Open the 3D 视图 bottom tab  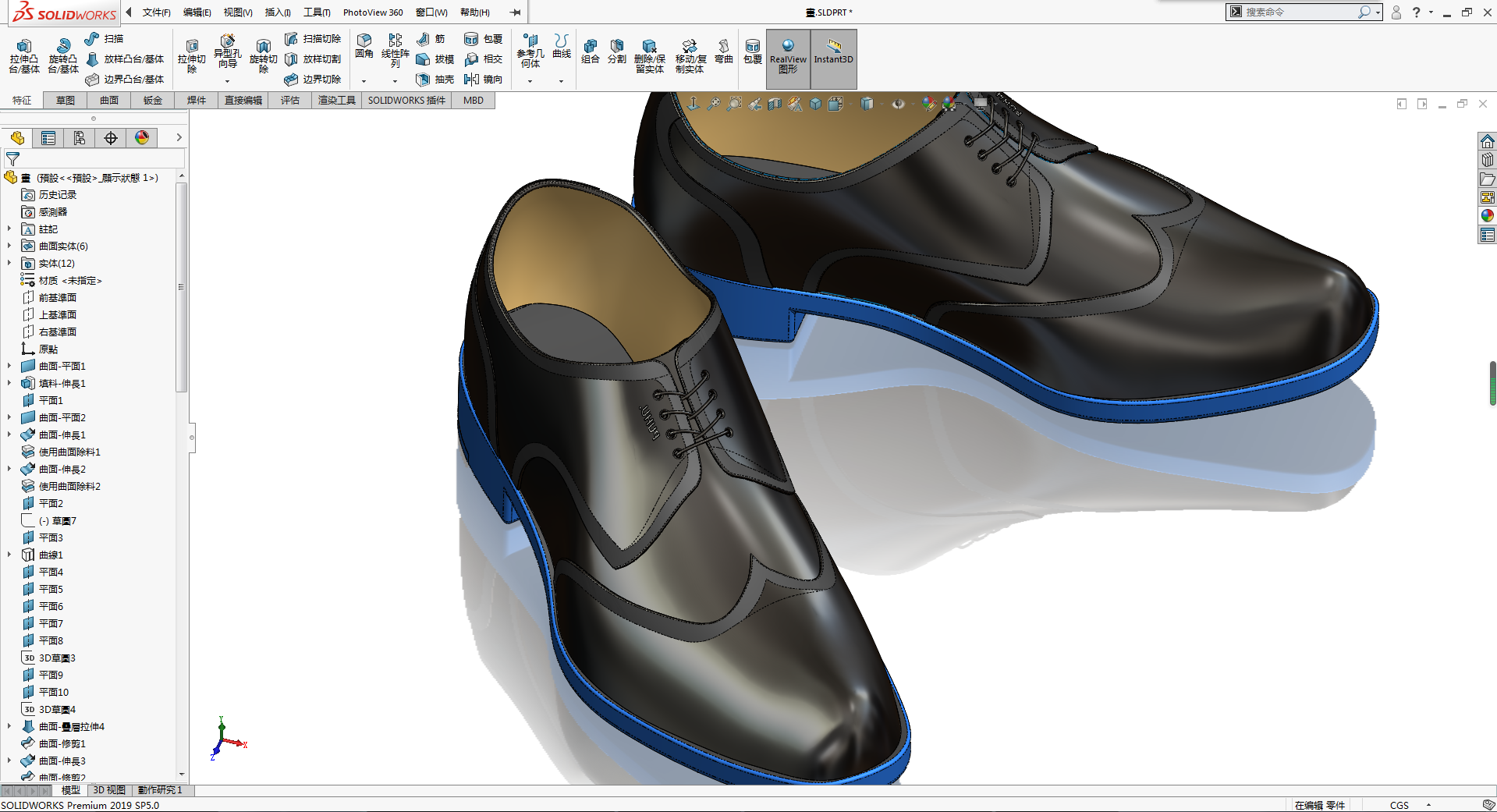tap(109, 790)
